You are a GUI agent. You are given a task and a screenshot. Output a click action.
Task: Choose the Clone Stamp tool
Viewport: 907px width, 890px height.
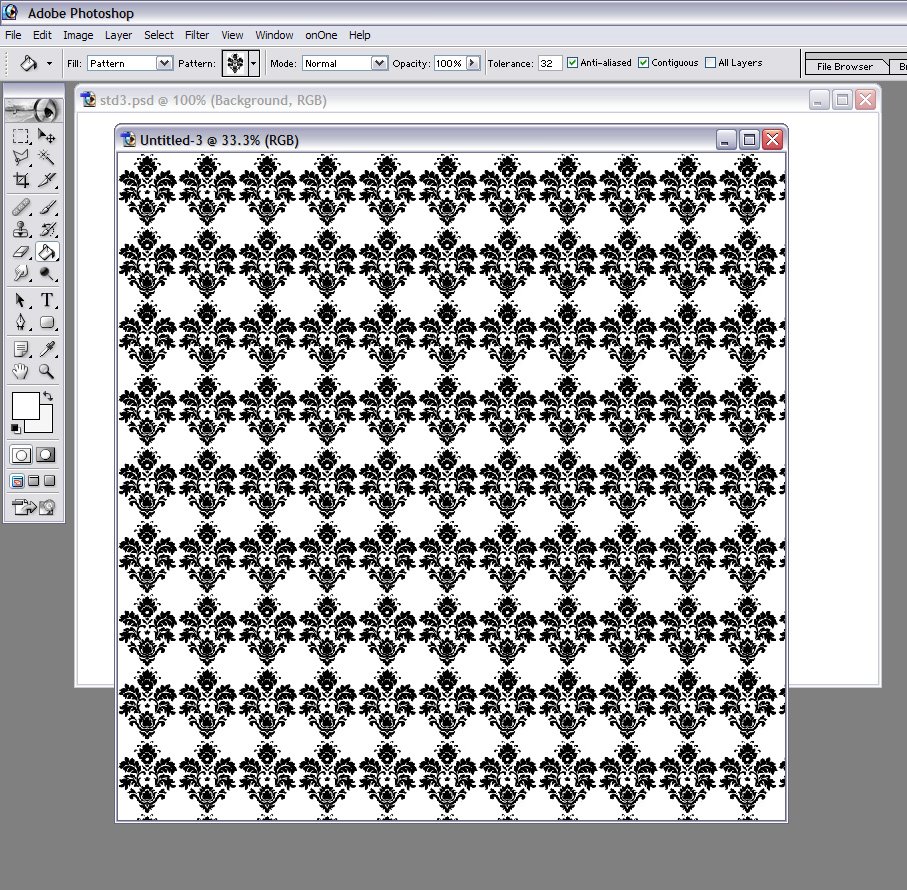pyautogui.click(x=20, y=230)
